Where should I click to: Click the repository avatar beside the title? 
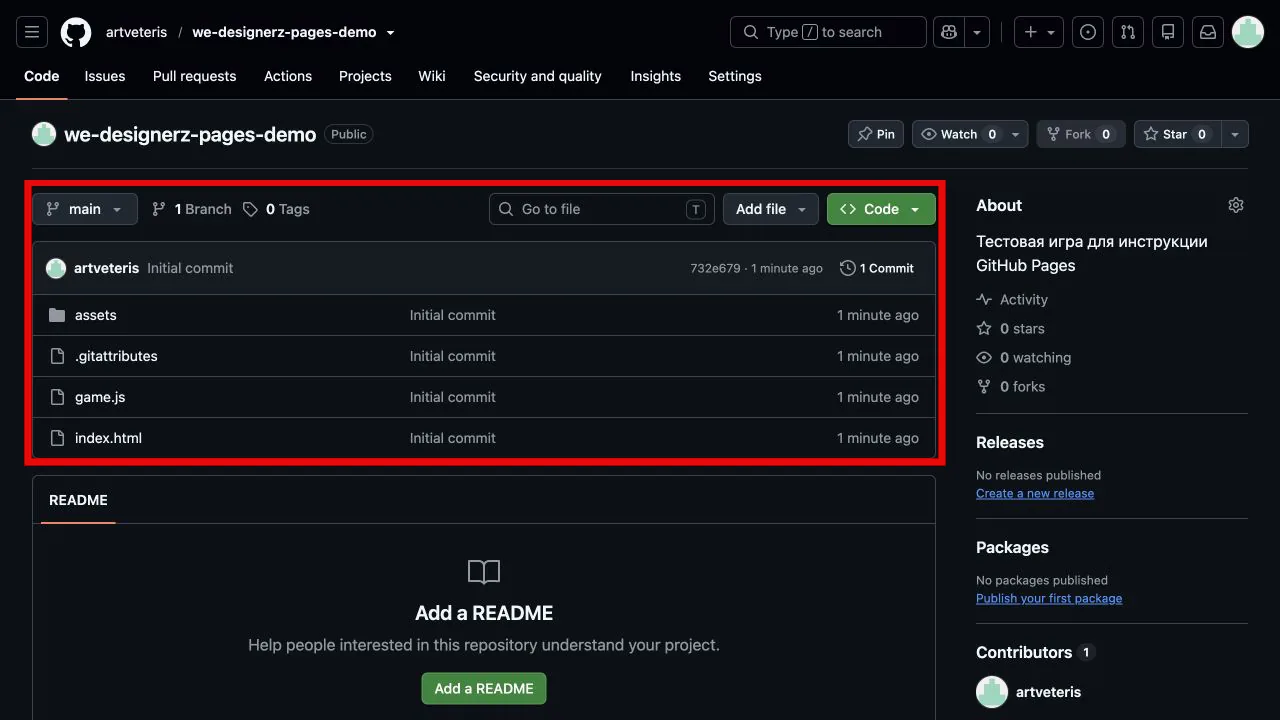click(44, 134)
